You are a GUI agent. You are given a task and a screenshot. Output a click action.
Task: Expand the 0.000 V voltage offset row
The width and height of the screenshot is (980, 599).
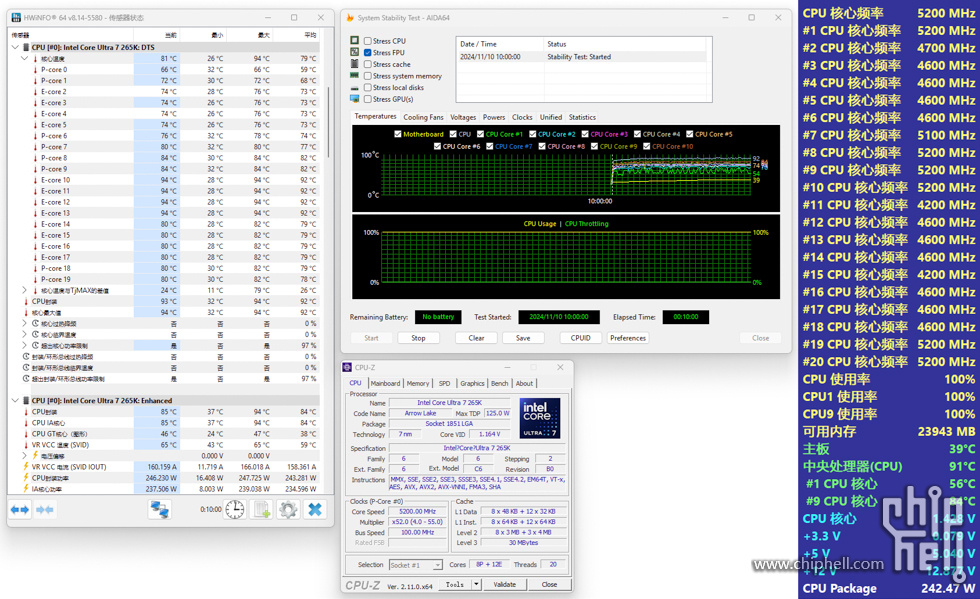pyautogui.click(x=24, y=456)
